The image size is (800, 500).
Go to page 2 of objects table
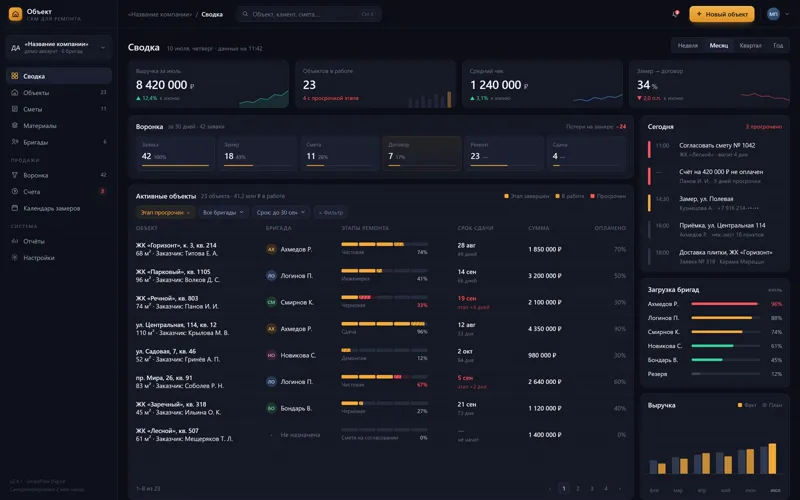(578, 488)
